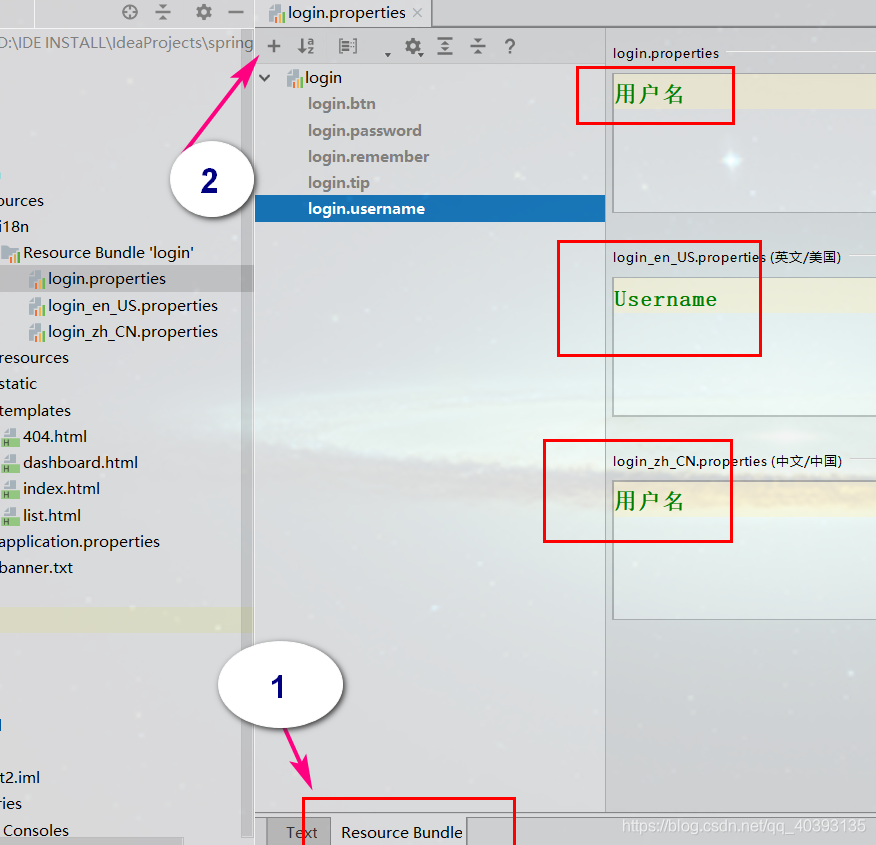Select the login.password property
The image size is (876, 845).
(364, 131)
